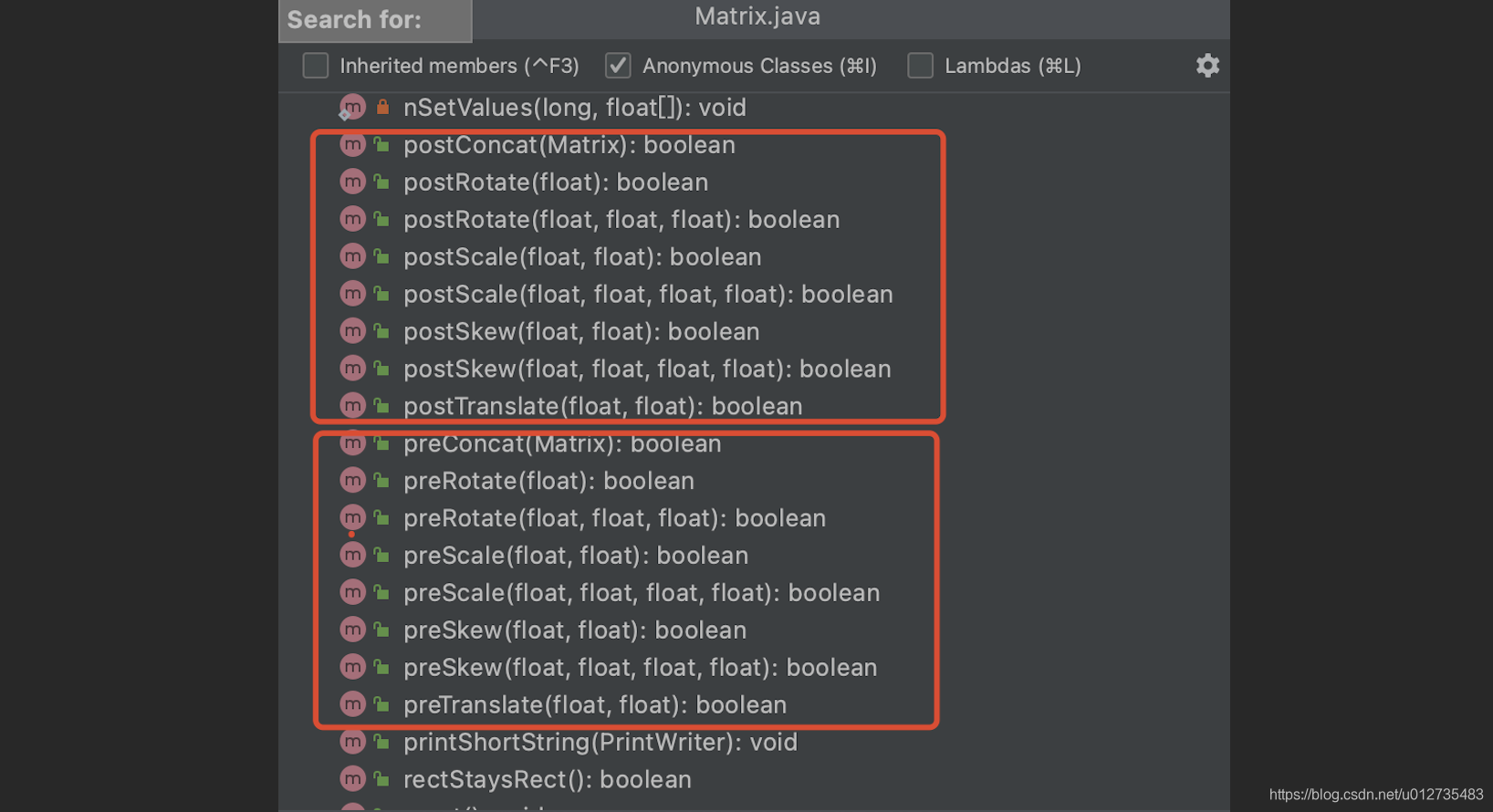Click the method icon beside postConcat(Matrix)
Viewport: 1493px width, 812px height.
[352, 144]
